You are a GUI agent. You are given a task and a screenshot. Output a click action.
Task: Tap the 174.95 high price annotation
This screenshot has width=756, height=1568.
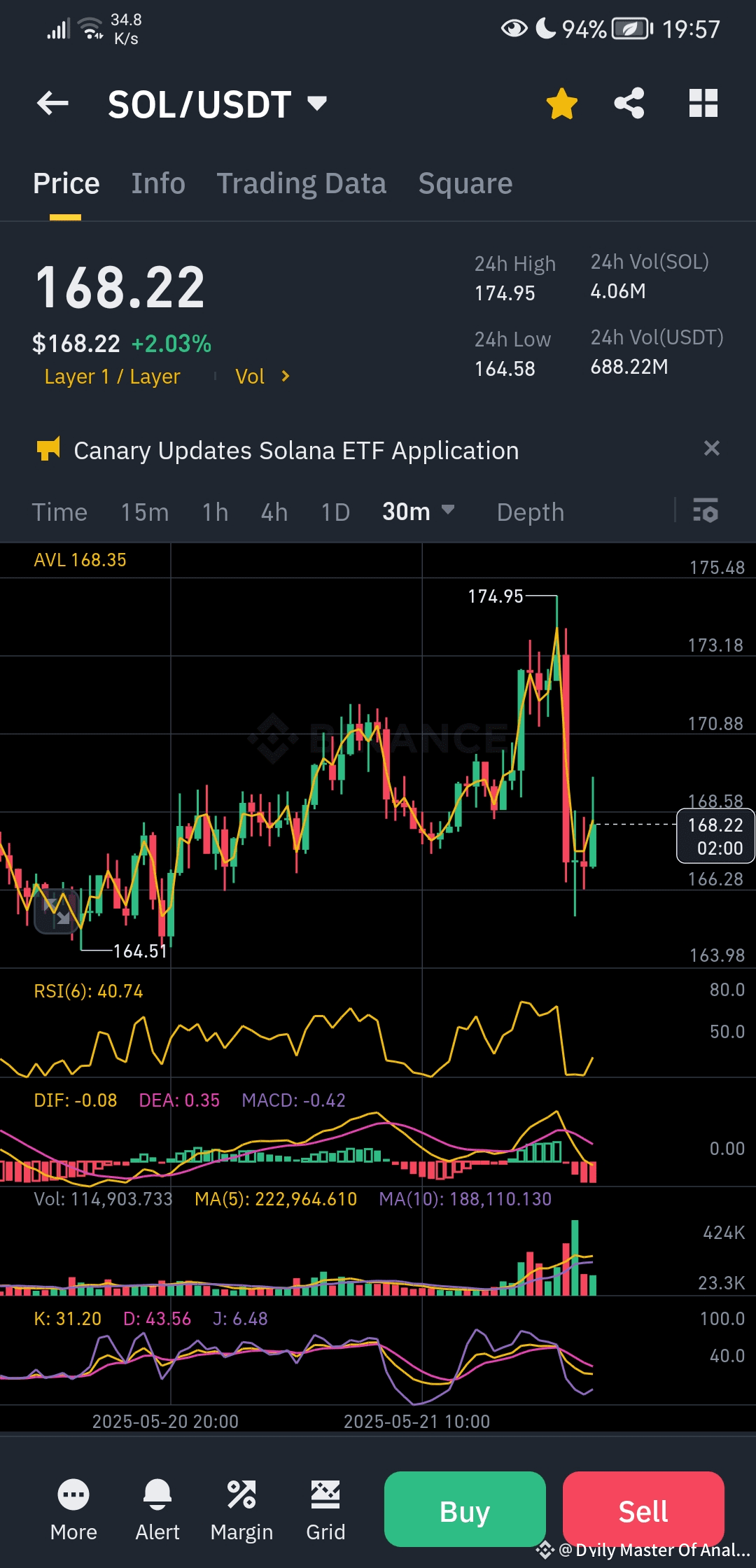click(496, 596)
